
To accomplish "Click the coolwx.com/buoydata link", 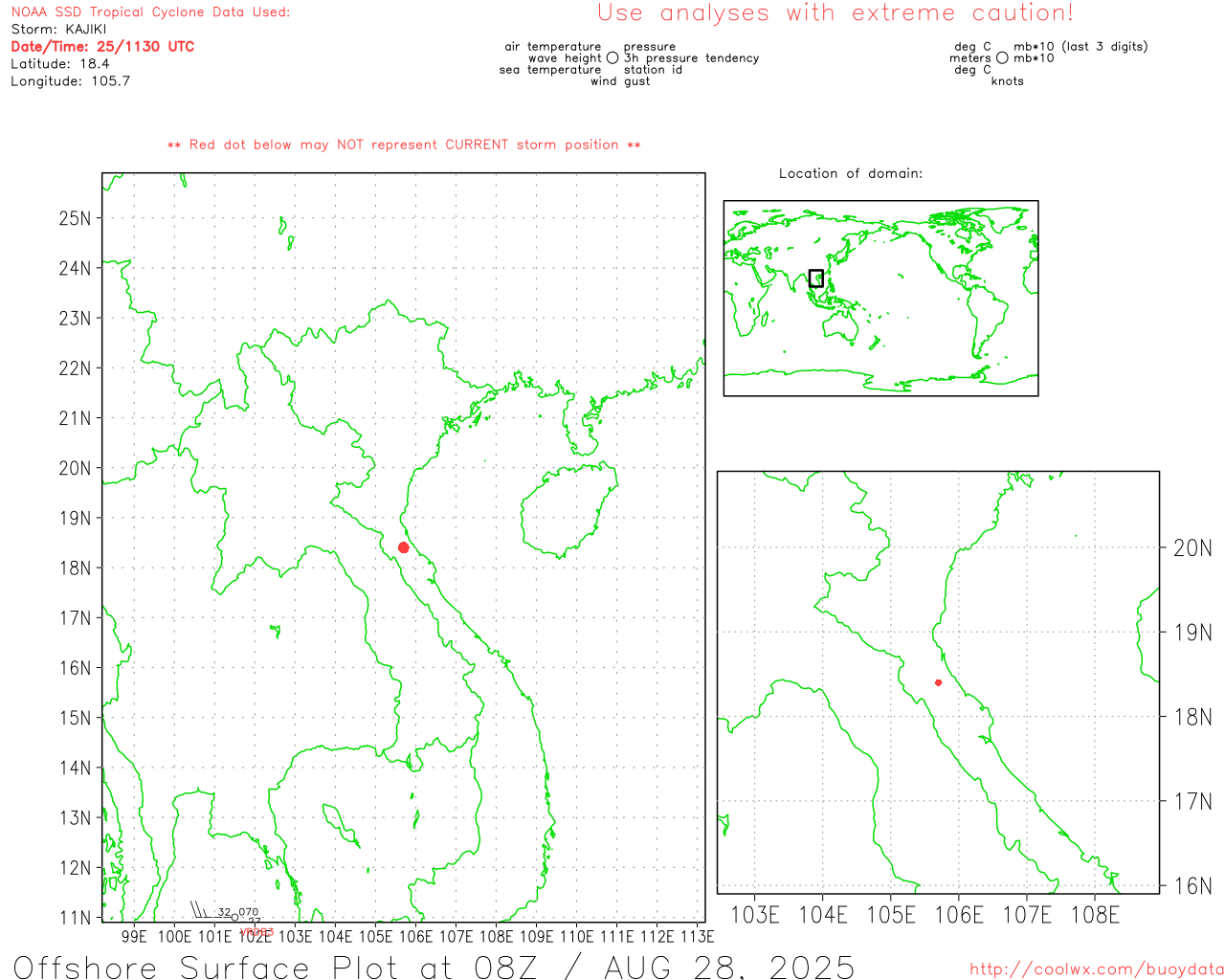I will pos(1097,969).
